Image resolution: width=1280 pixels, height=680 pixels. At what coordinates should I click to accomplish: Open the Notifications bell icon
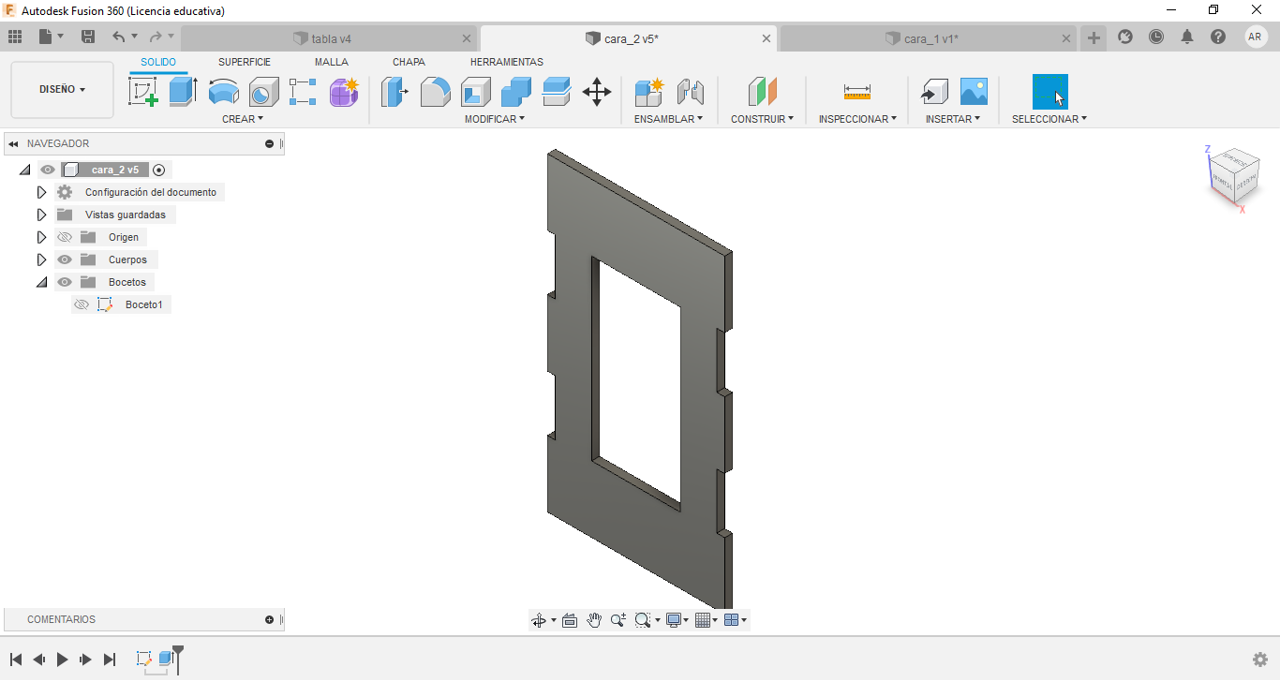coord(1187,37)
